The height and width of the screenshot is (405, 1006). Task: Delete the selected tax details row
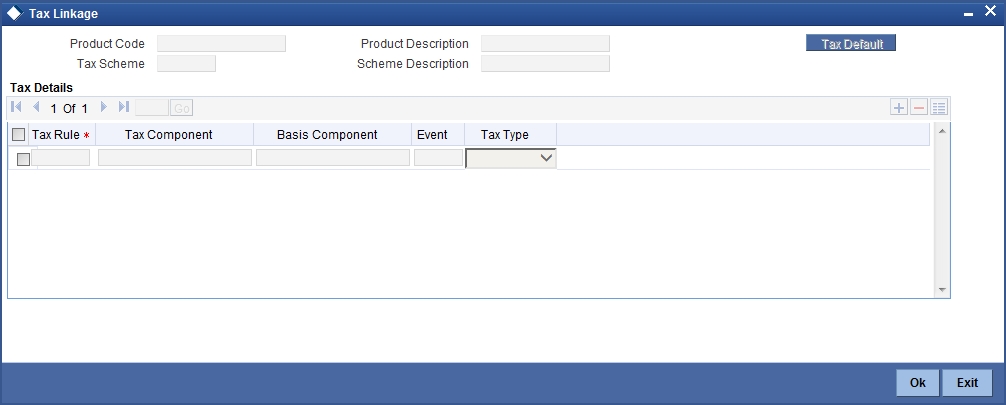pos(919,108)
